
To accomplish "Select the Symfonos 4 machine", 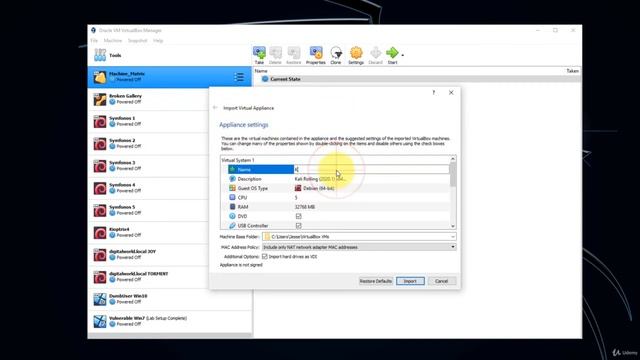I will (x=149, y=188).
